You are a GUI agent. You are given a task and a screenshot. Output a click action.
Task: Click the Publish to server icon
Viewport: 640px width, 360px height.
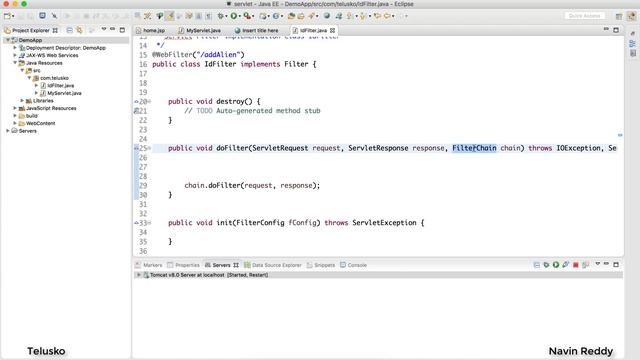585,265
